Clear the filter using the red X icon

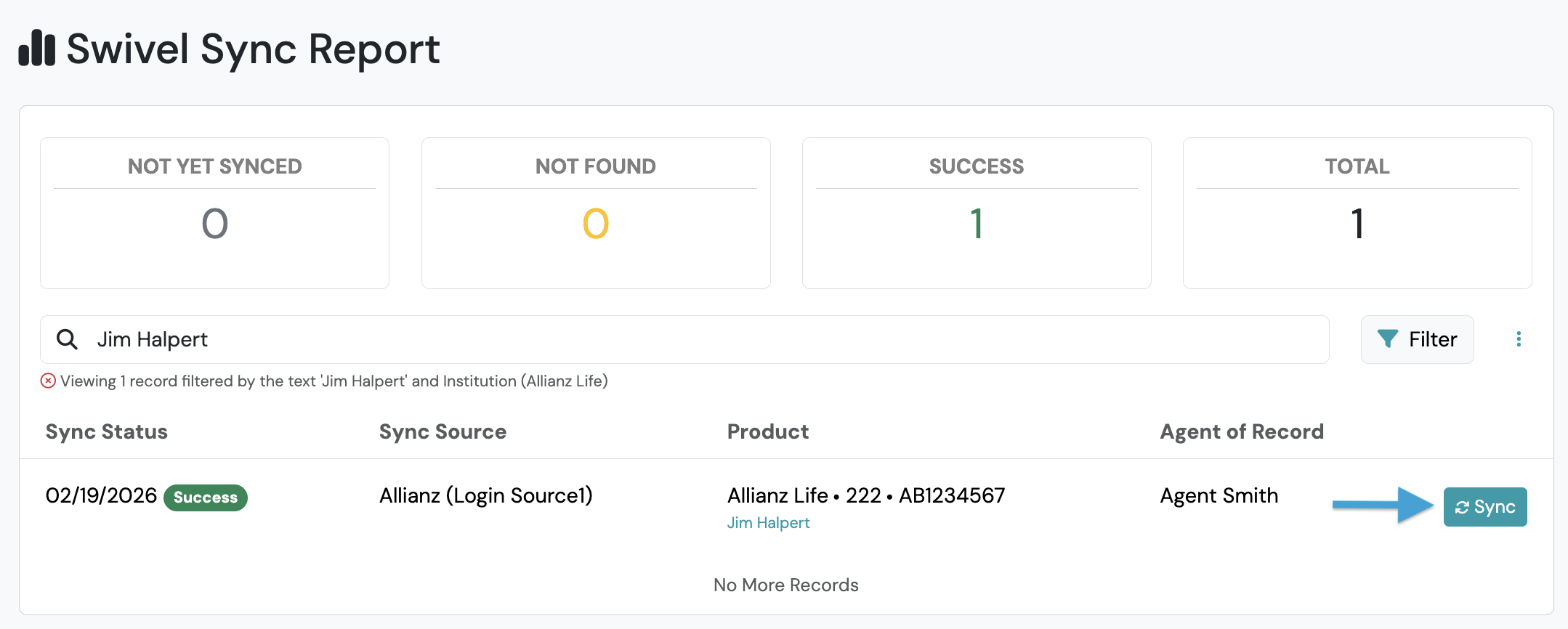pyautogui.click(x=48, y=381)
